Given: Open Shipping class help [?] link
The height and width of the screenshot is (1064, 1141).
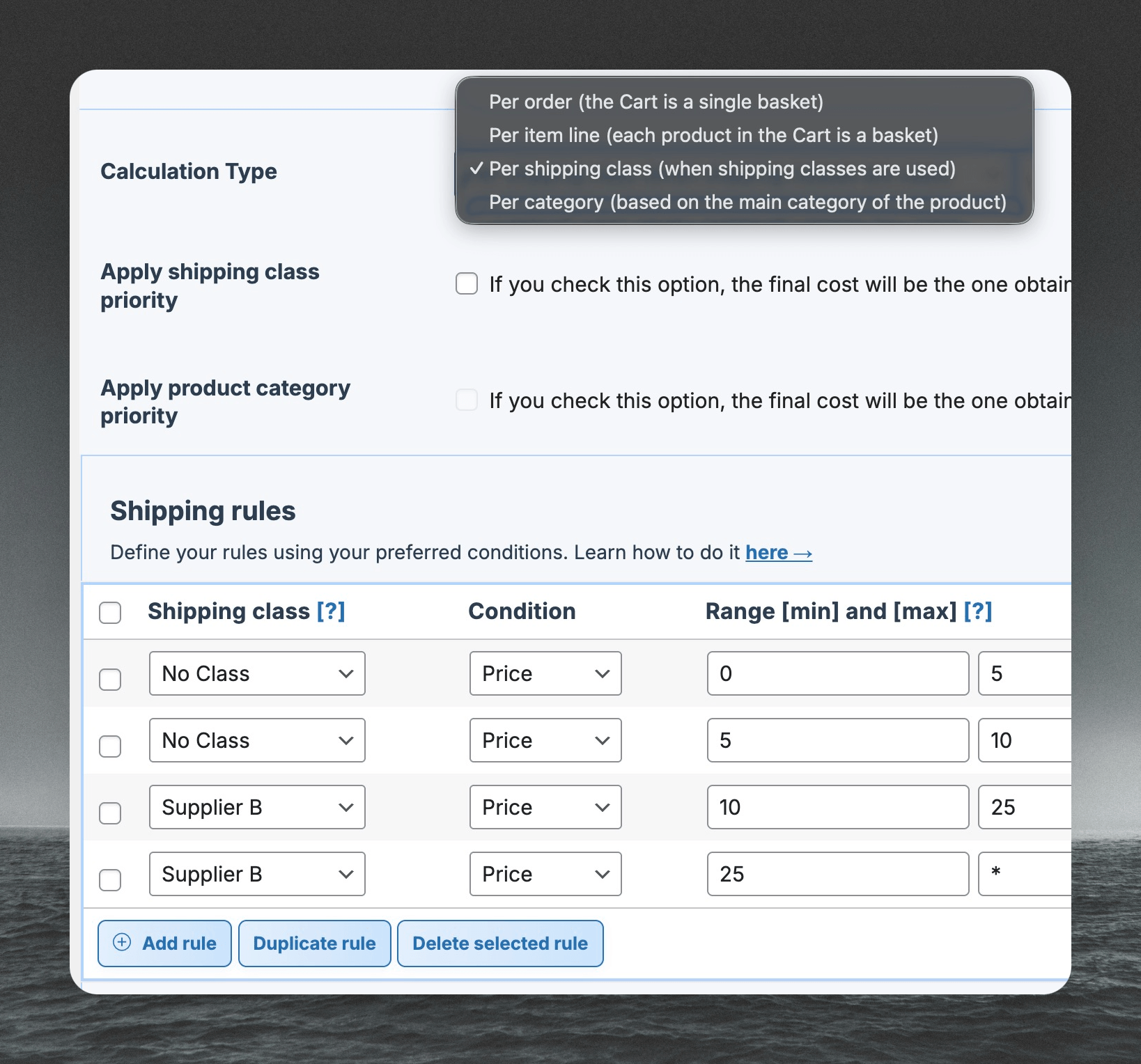Looking at the screenshot, I should click(331, 611).
